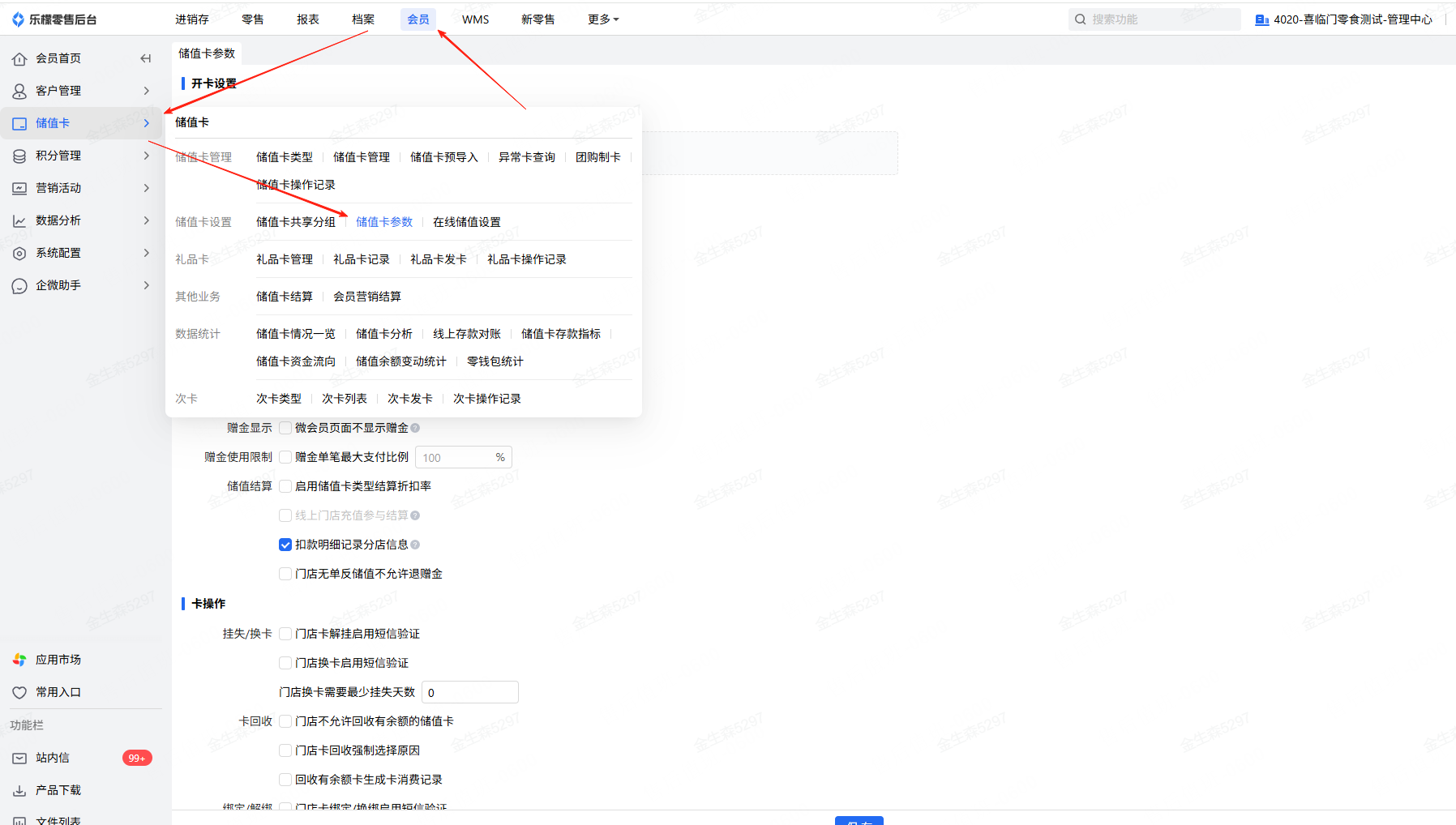The height and width of the screenshot is (825, 1456).
Task: Click the help icon next to 微会员页面不显示赠金
Action: tap(415, 428)
